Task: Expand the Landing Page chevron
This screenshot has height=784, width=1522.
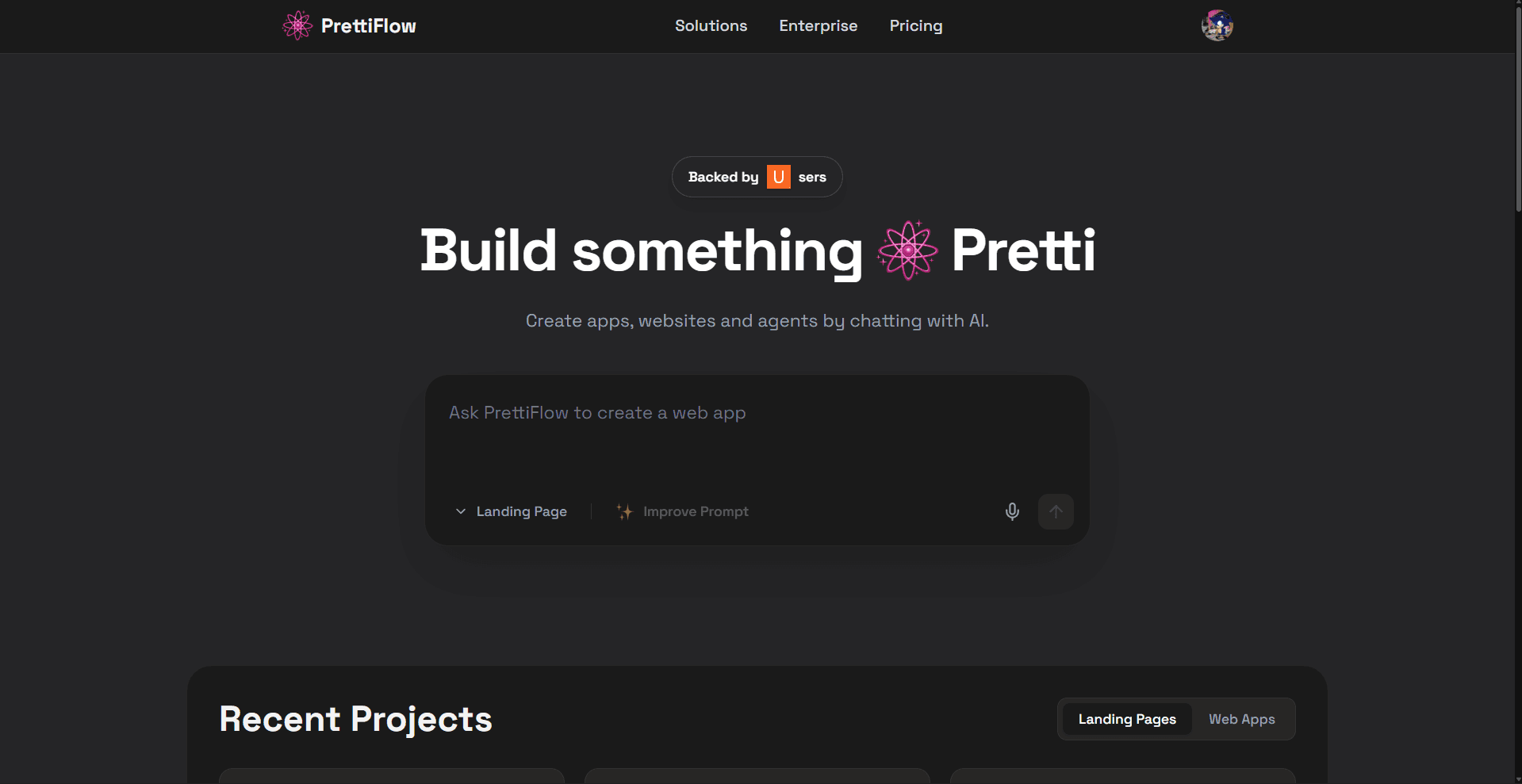Action: [x=461, y=511]
